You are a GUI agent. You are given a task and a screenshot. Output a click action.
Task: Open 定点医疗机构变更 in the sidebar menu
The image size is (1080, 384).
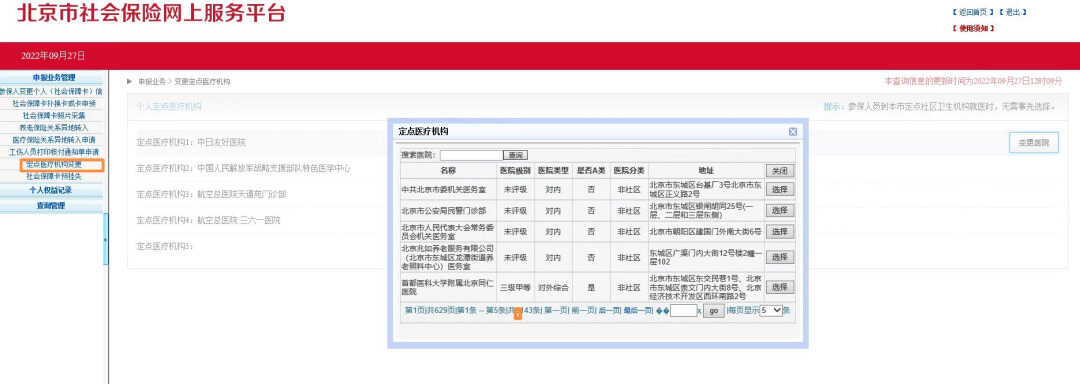(54, 164)
